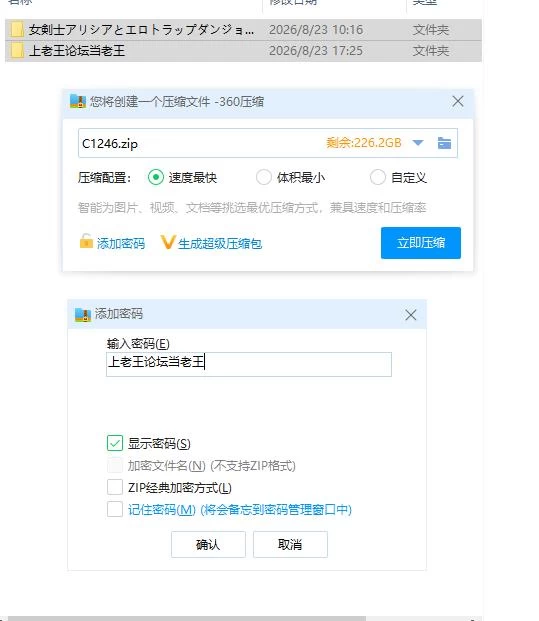This screenshot has height=621, width=539.
Task: Open the browse folder icon beside 剩余:226.2GB
Action: (444, 143)
